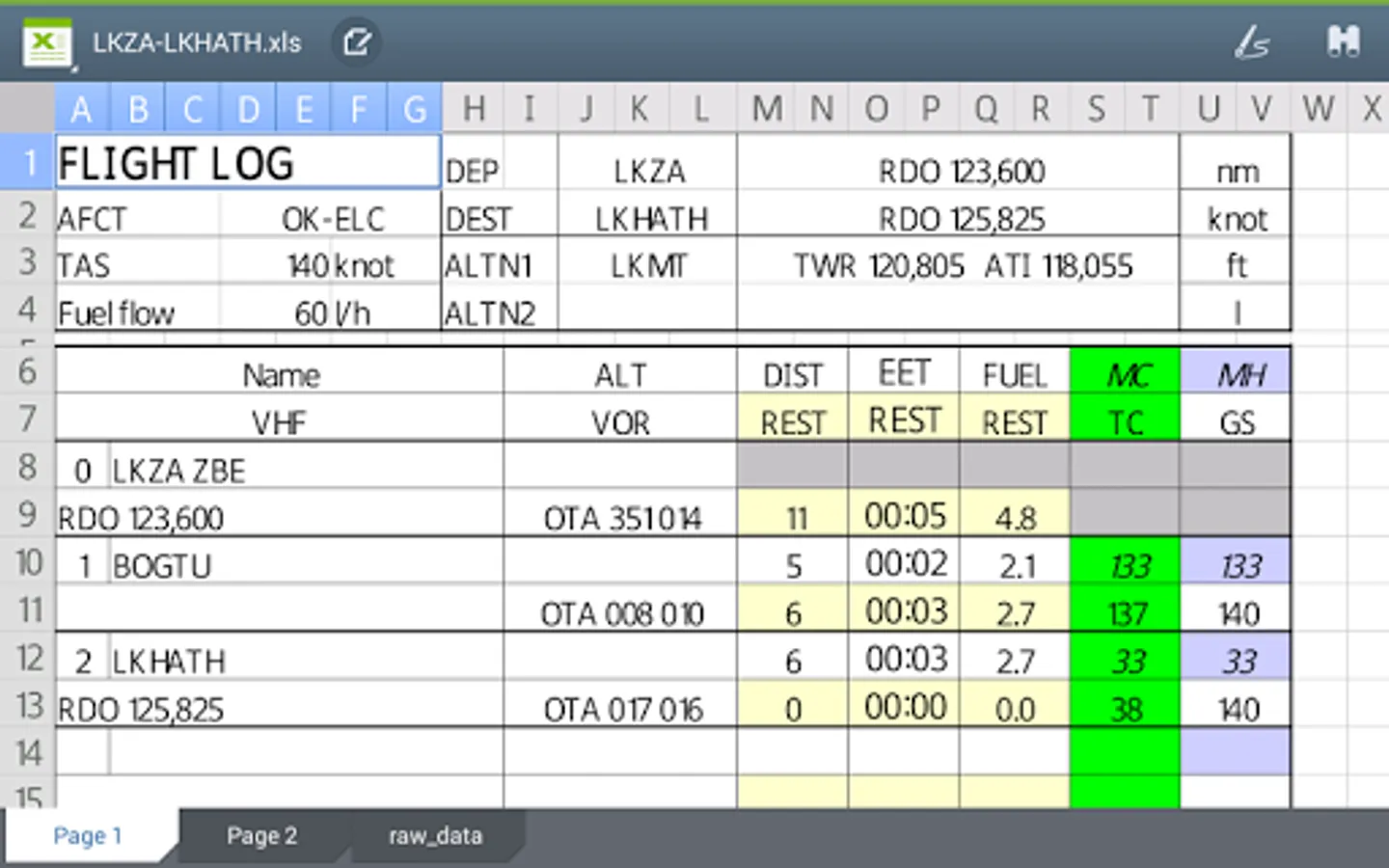The image size is (1389, 868).
Task: Select the MH header cell
Action: (1236, 372)
